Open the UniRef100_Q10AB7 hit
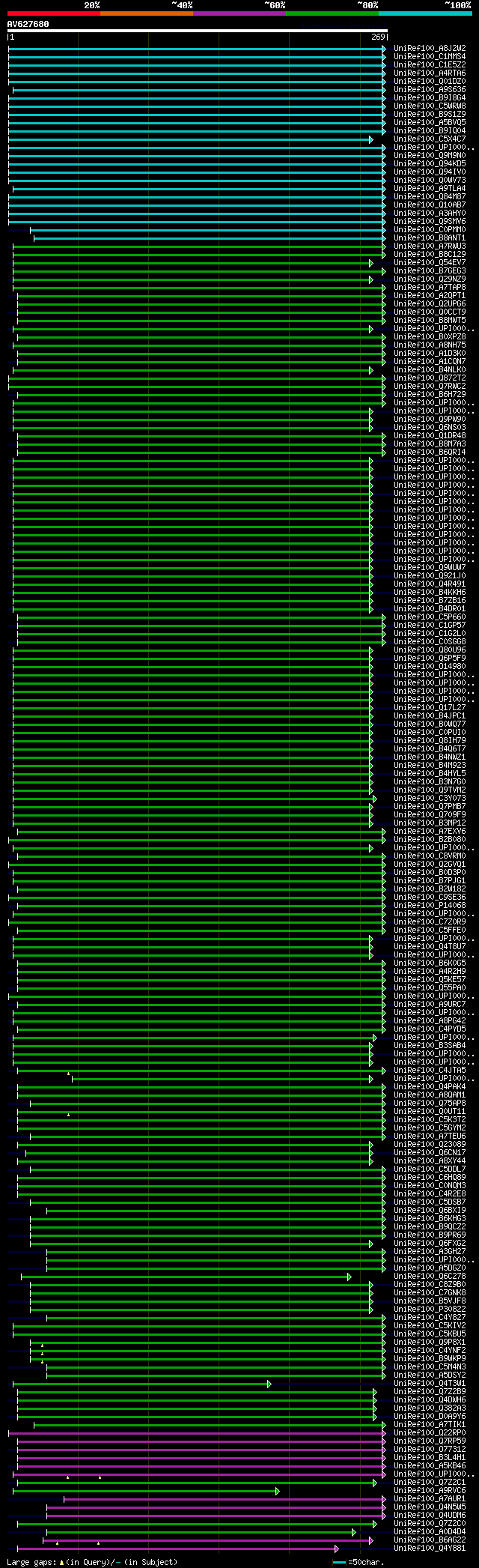The image size is (479, 1568). point(430,205)
